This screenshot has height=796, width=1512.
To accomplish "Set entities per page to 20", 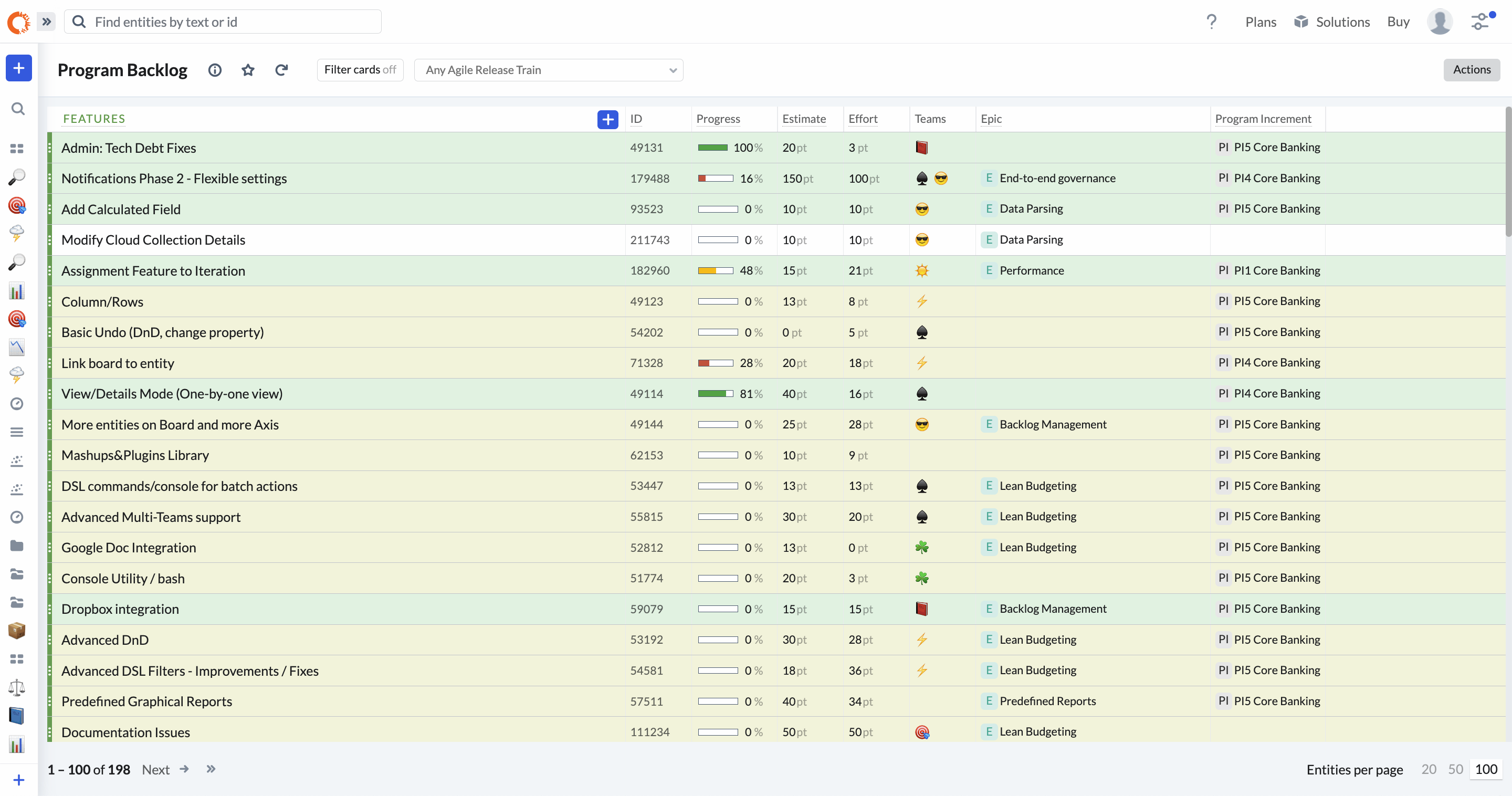I will (x=1428, y=770).
